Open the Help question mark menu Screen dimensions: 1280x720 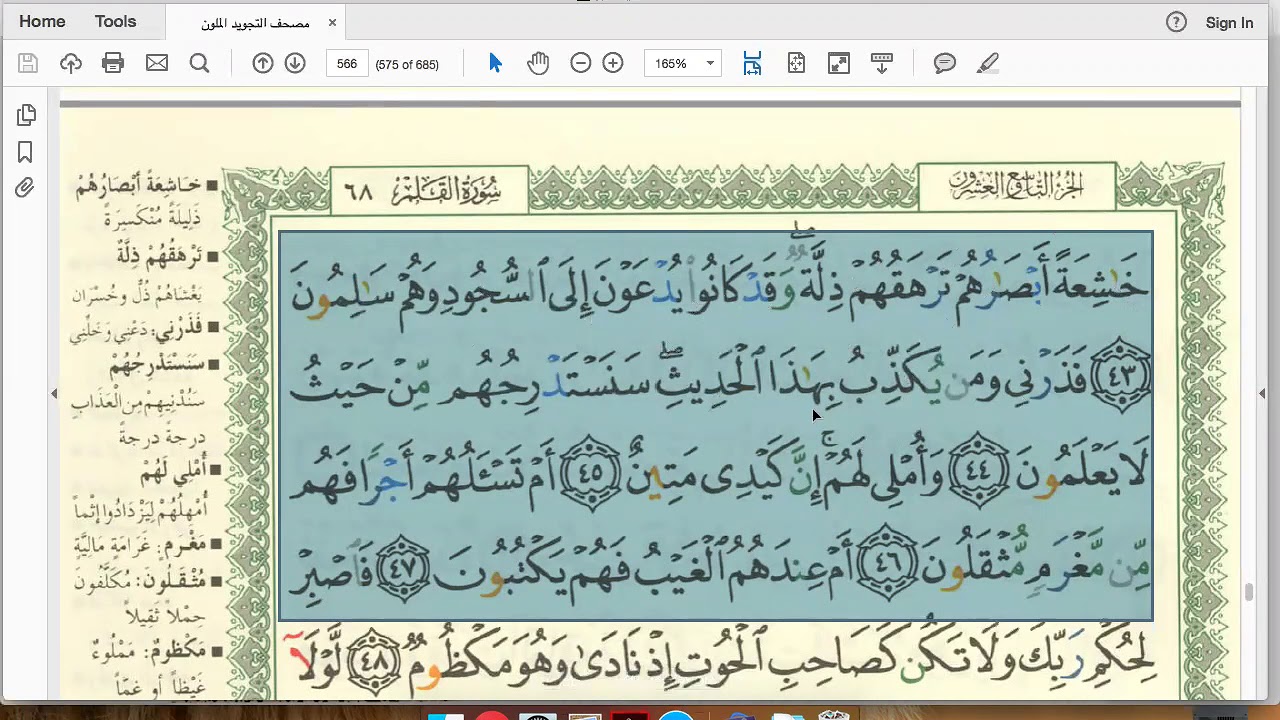click(1176, 22)
